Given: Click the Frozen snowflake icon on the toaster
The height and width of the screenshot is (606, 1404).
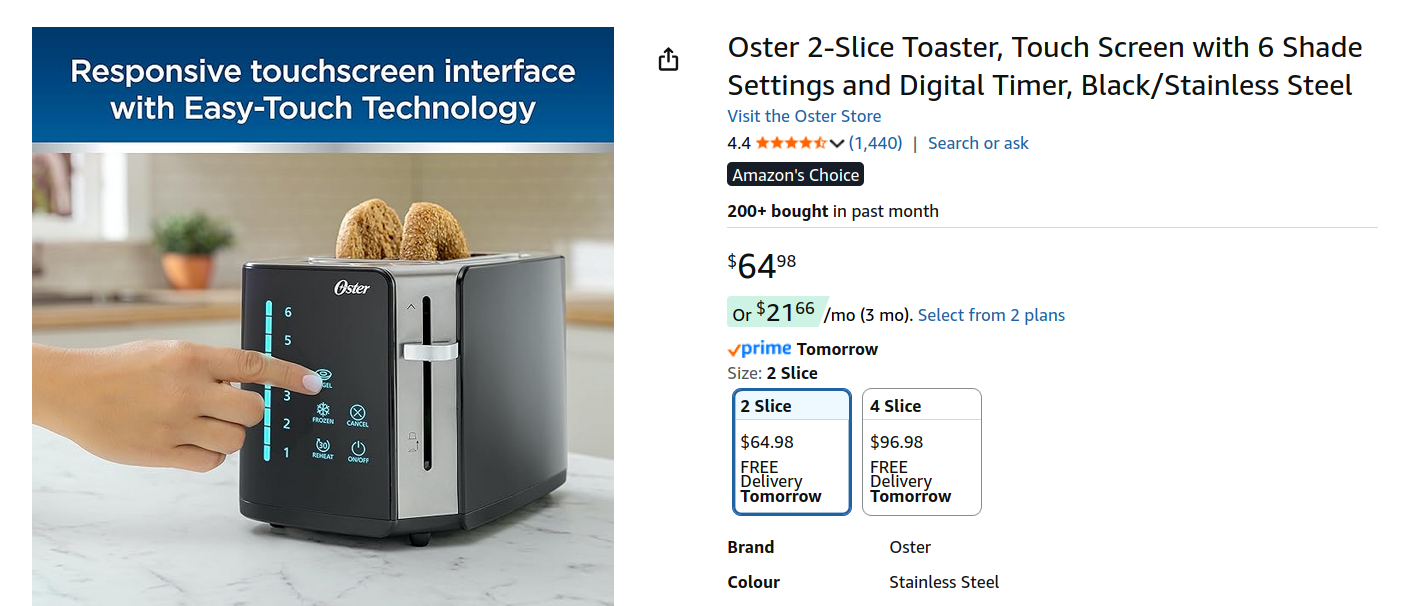Looking at the screenshot, I should point(323,412).
